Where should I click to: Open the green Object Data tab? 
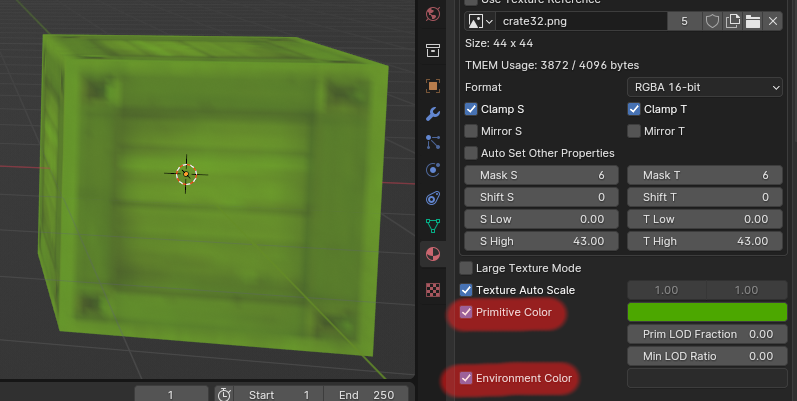[432, 226]
